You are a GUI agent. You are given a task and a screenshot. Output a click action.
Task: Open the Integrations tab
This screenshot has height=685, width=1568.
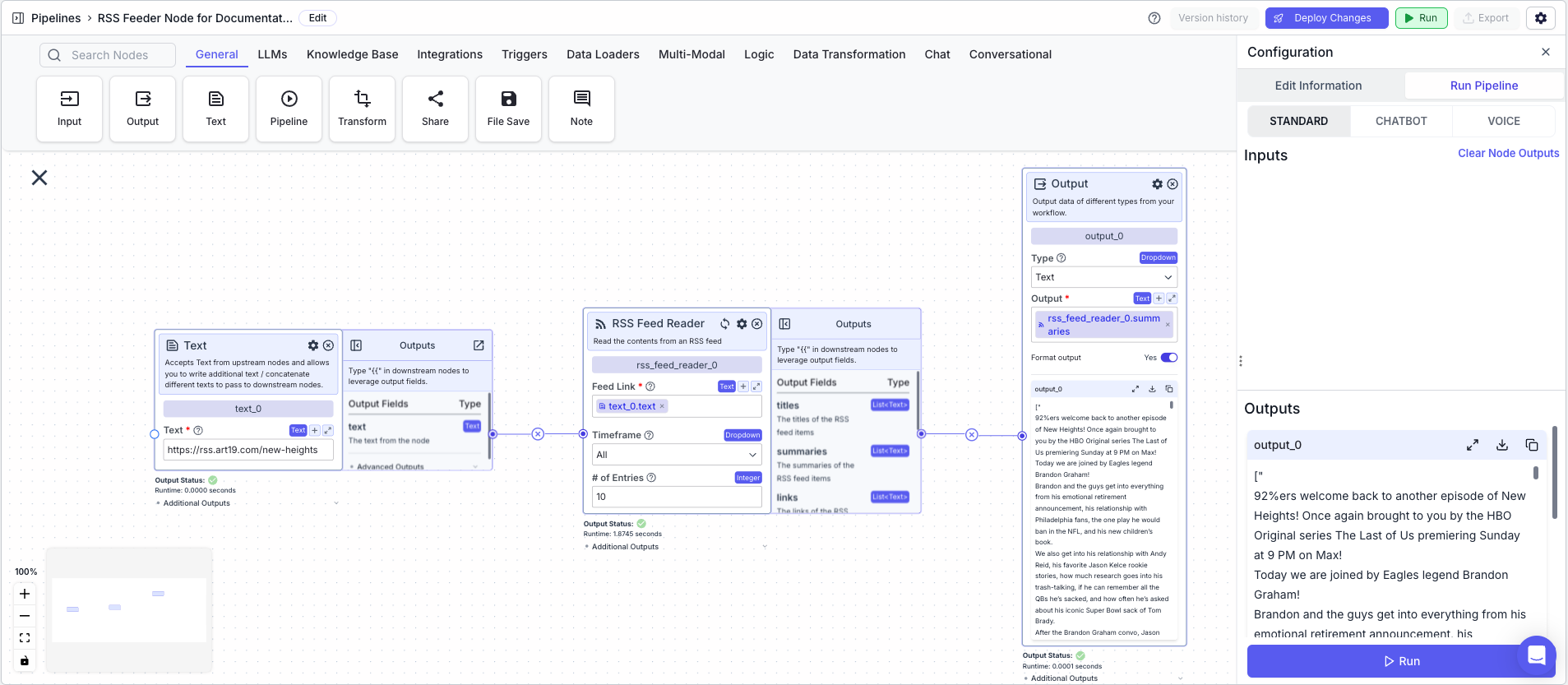click(x=450, y=54)
